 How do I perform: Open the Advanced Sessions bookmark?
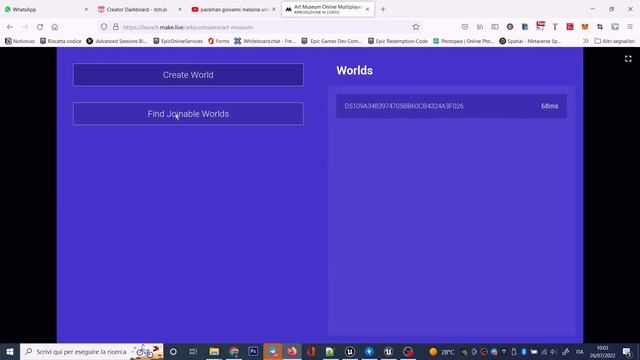[117, 41]
